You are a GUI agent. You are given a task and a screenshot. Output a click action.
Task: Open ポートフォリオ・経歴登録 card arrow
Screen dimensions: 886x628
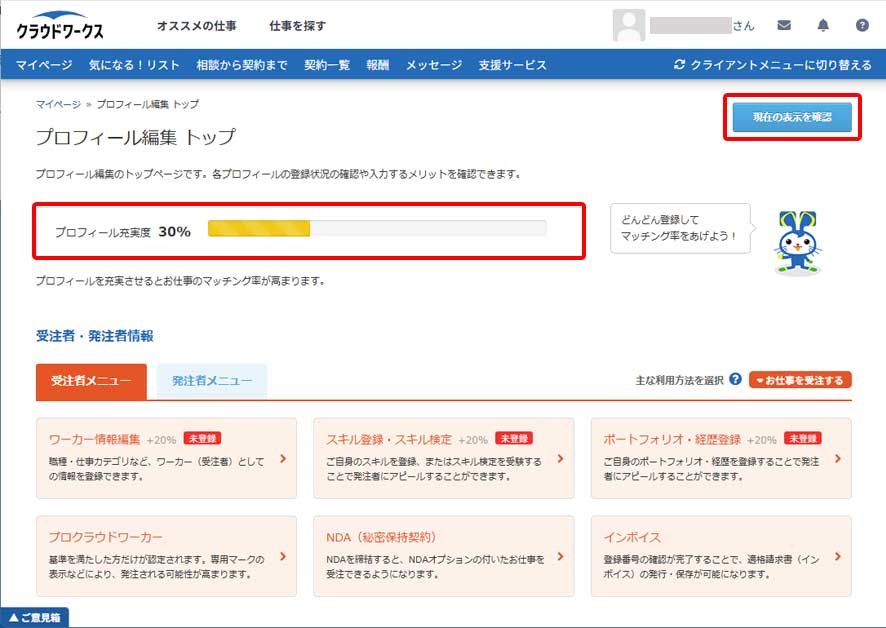point(837,459)
